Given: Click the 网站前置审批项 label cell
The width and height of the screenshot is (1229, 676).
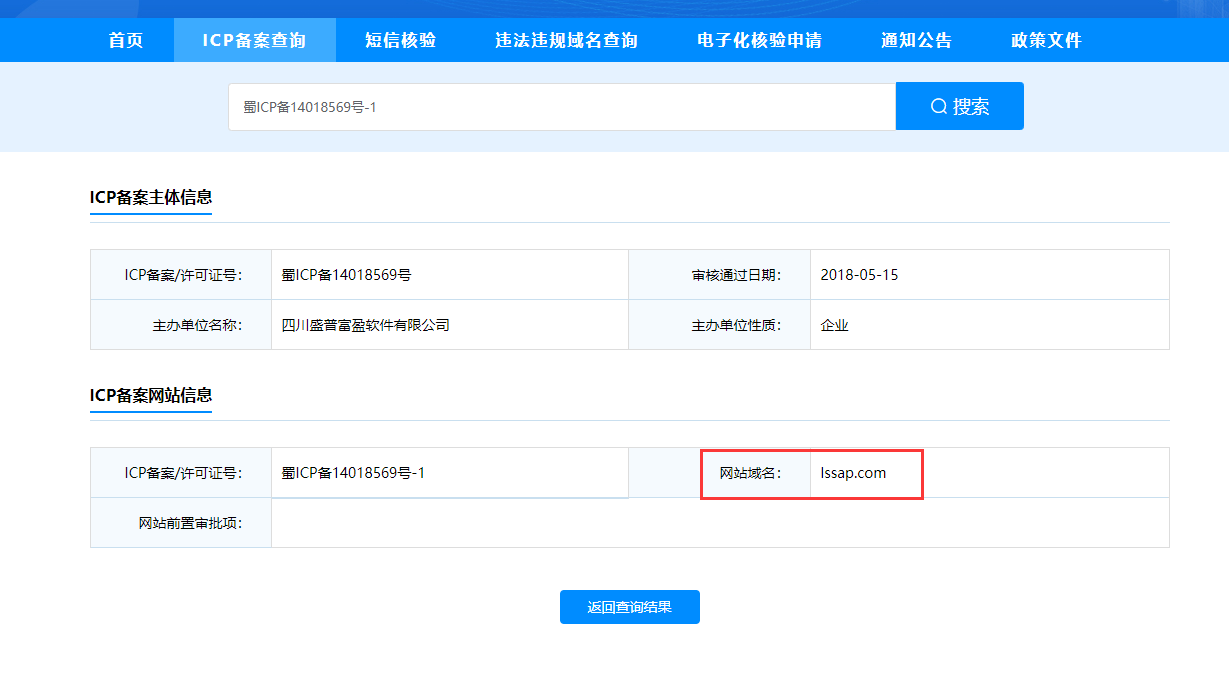Looking at the screenshot, I should click(x=190, y=523).
